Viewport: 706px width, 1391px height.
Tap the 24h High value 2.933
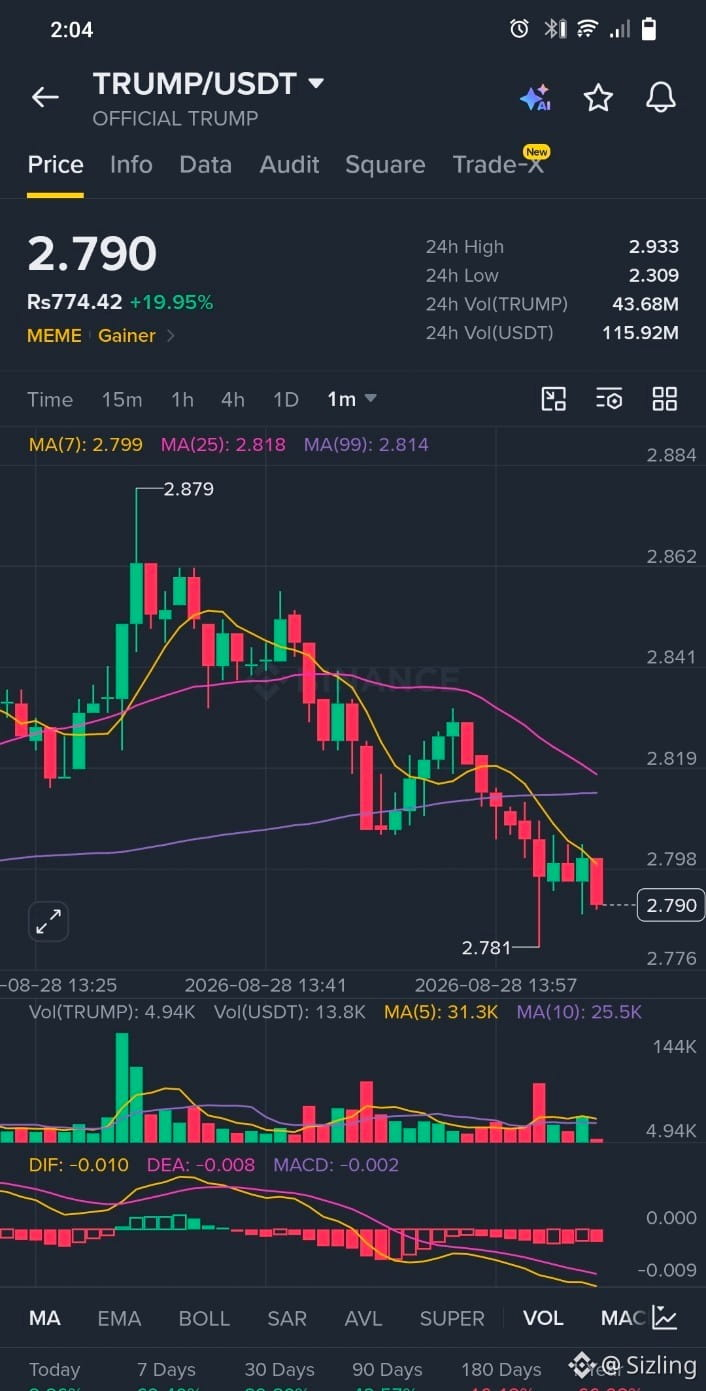coord(654,247)
